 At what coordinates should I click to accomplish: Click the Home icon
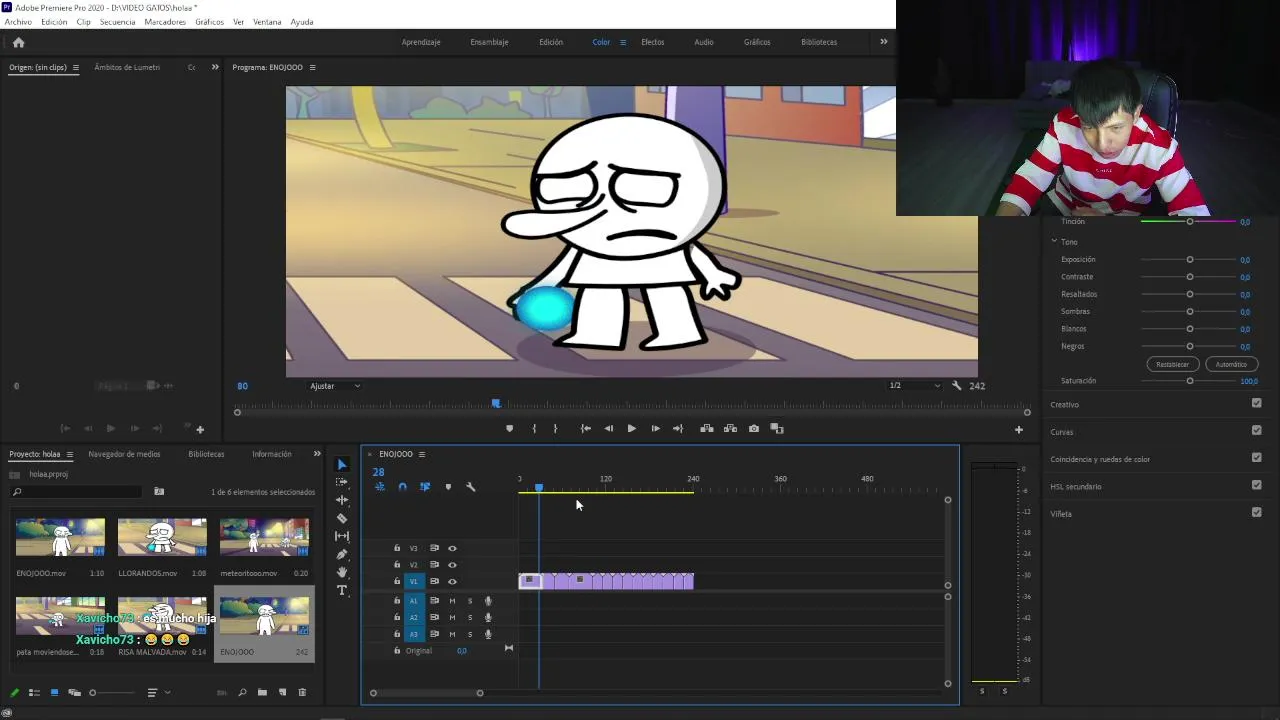18,42
